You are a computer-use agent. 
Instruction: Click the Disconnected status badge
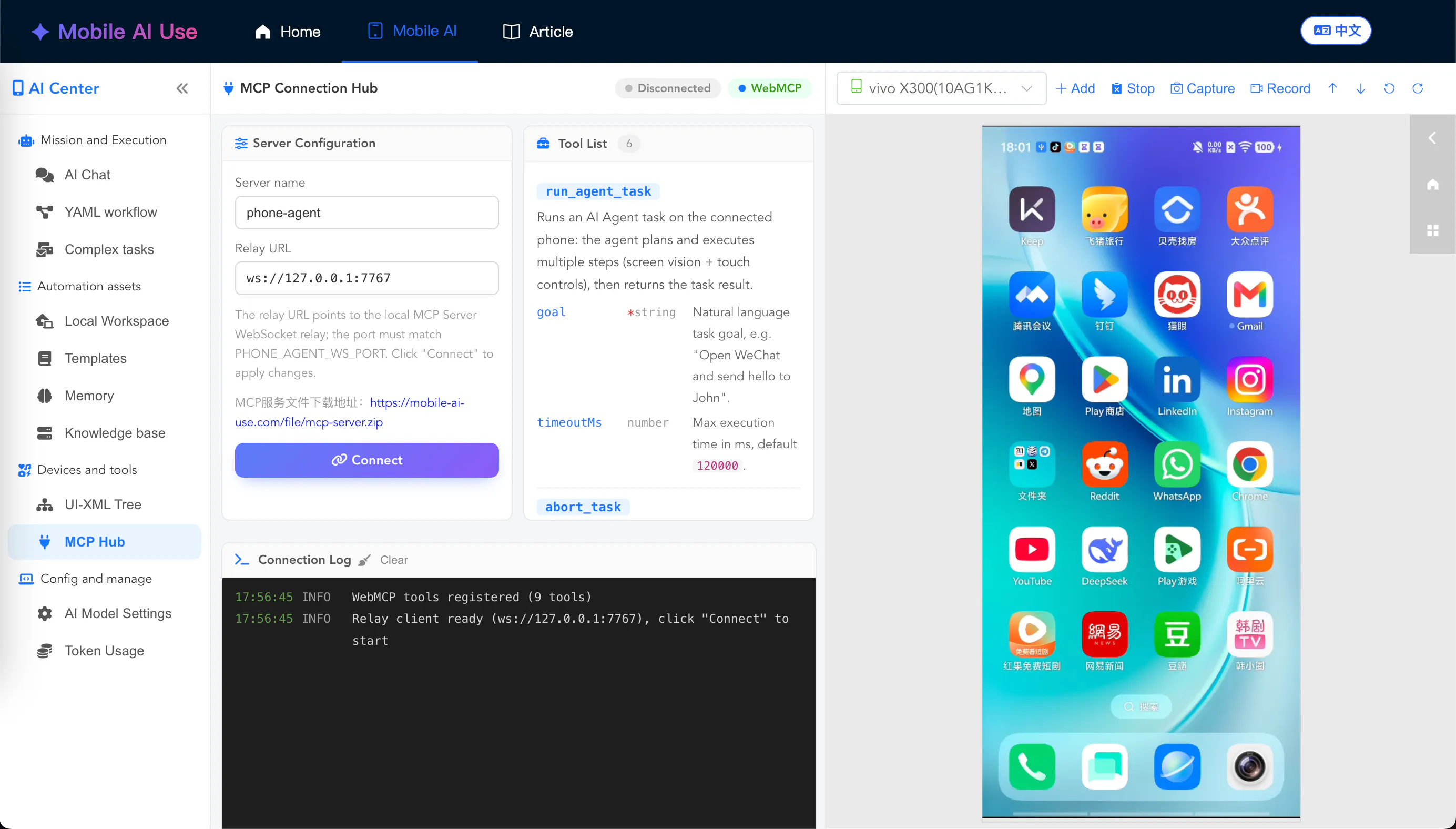coord(667,88)
